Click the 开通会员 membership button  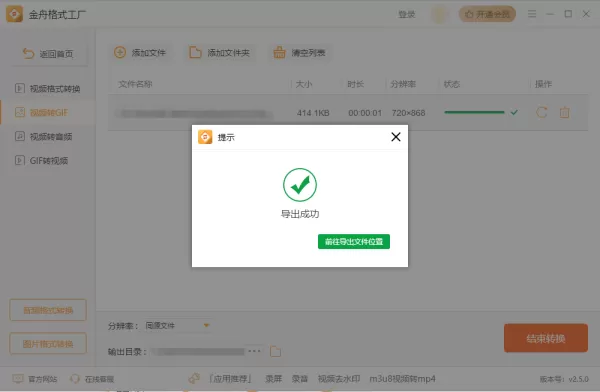(487, 15)
